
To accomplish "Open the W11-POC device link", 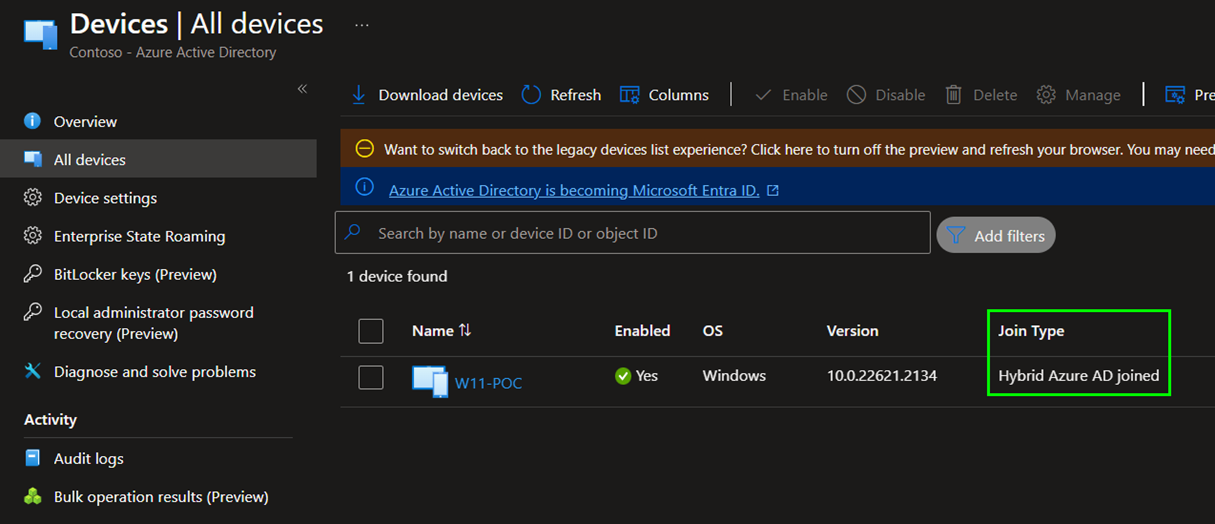I will pyautogui.click(x=488, y=383).
